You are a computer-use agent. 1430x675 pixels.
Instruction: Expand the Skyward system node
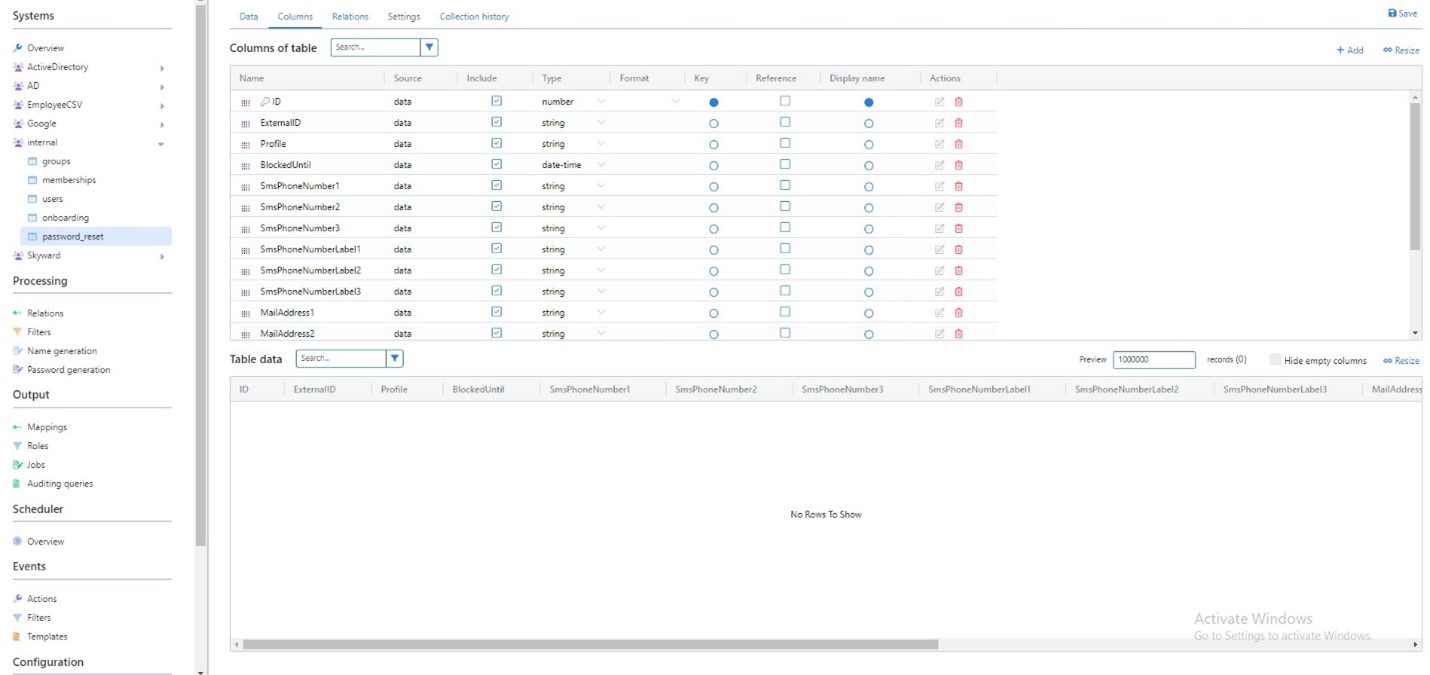tap(160, 256)
